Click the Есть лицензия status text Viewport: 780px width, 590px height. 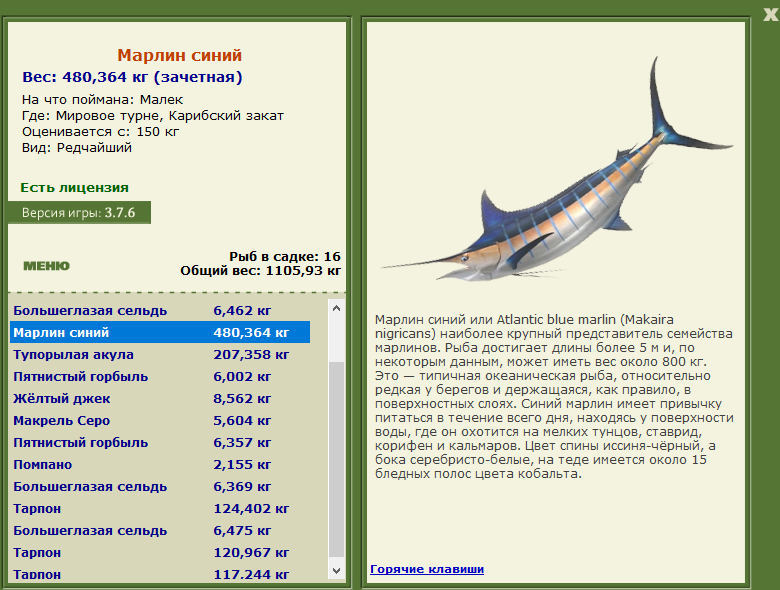point(75,188)
